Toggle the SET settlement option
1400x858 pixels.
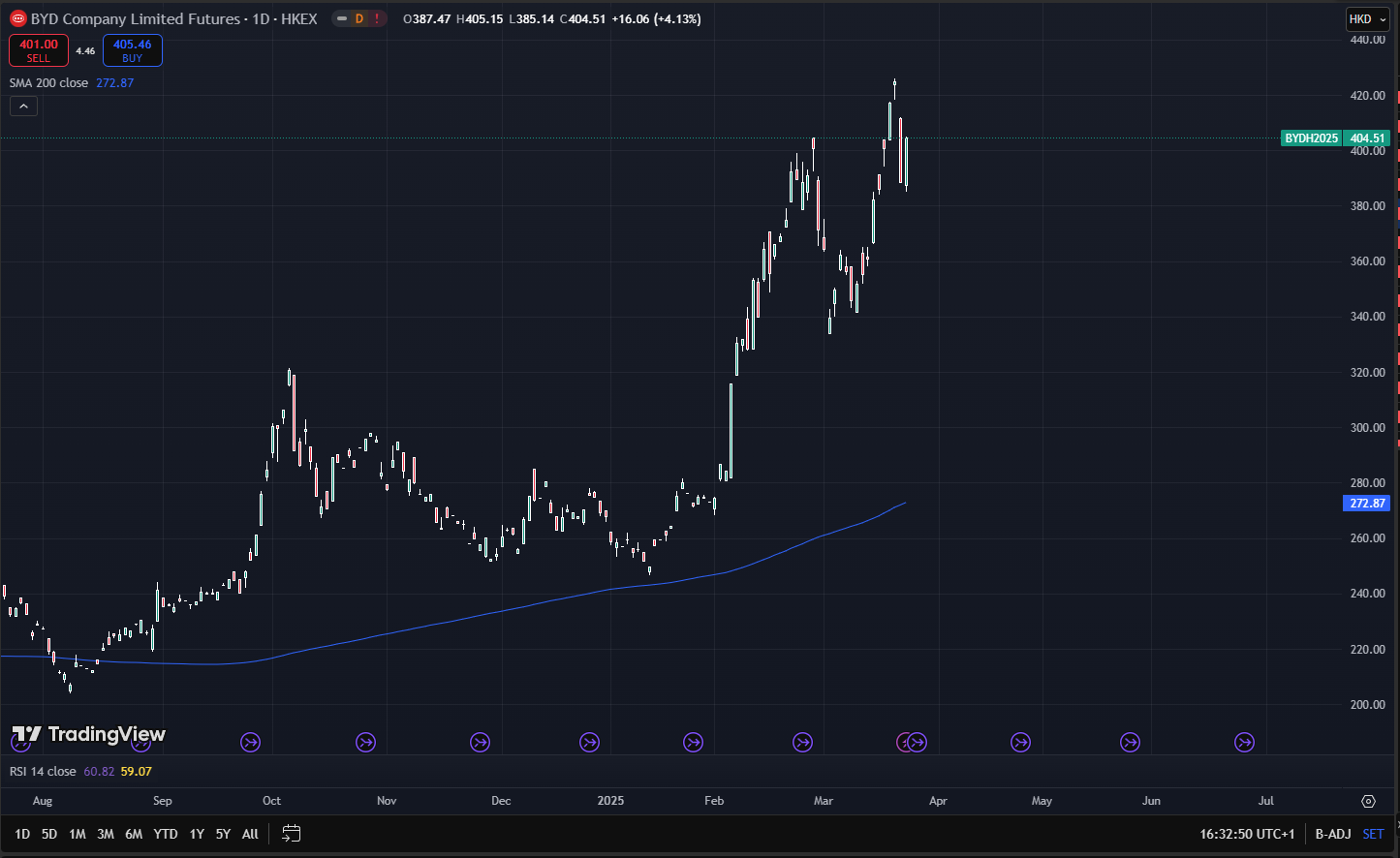coord(1373,834)
